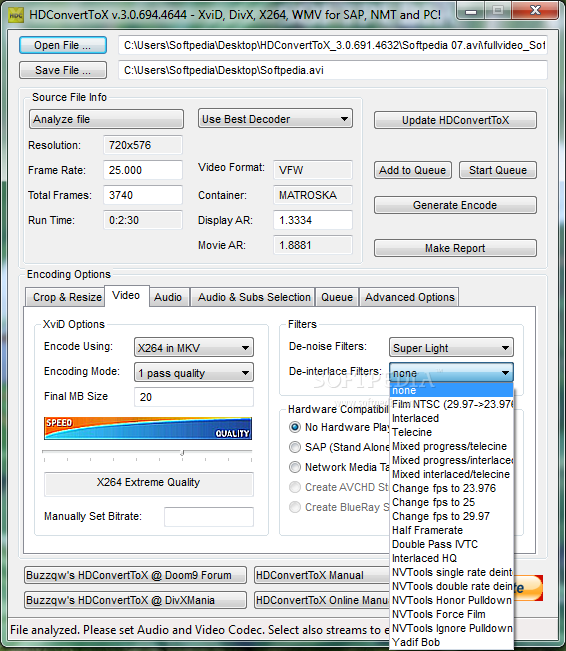
Task: Click Update HDConvertToX button
Action: (455, 120)
